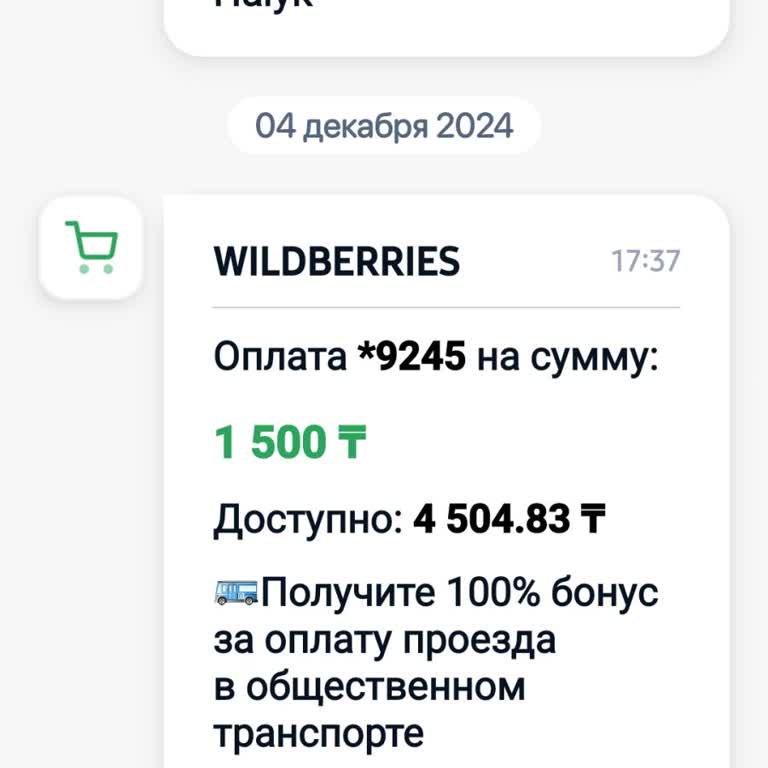Click the line в общественном

click(369, 687)
